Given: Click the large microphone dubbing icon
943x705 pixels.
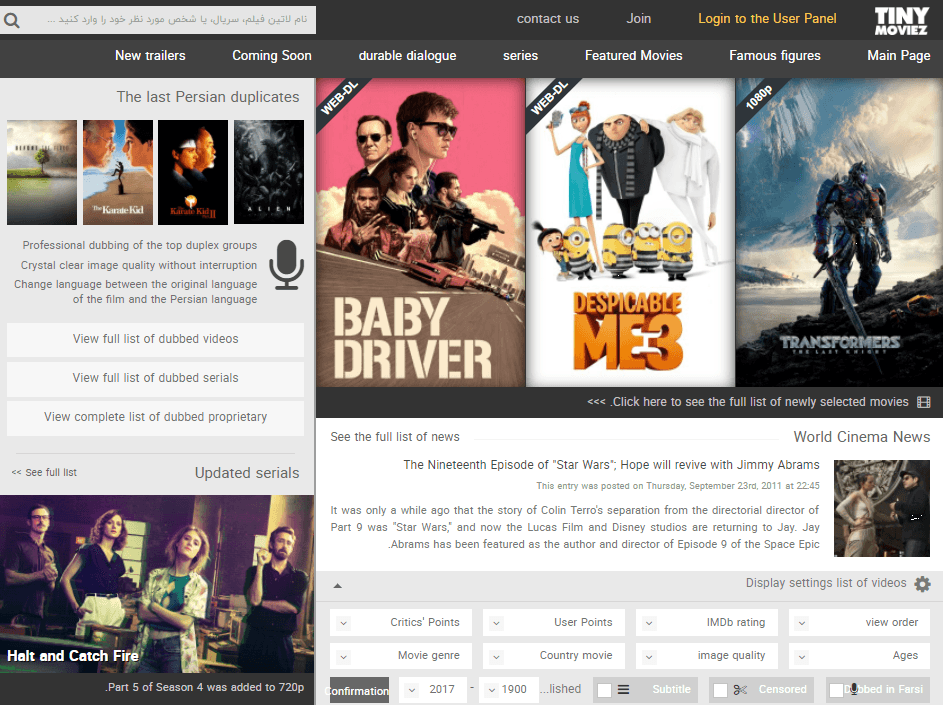Looking at the screenshot, I should coord(286,265).
